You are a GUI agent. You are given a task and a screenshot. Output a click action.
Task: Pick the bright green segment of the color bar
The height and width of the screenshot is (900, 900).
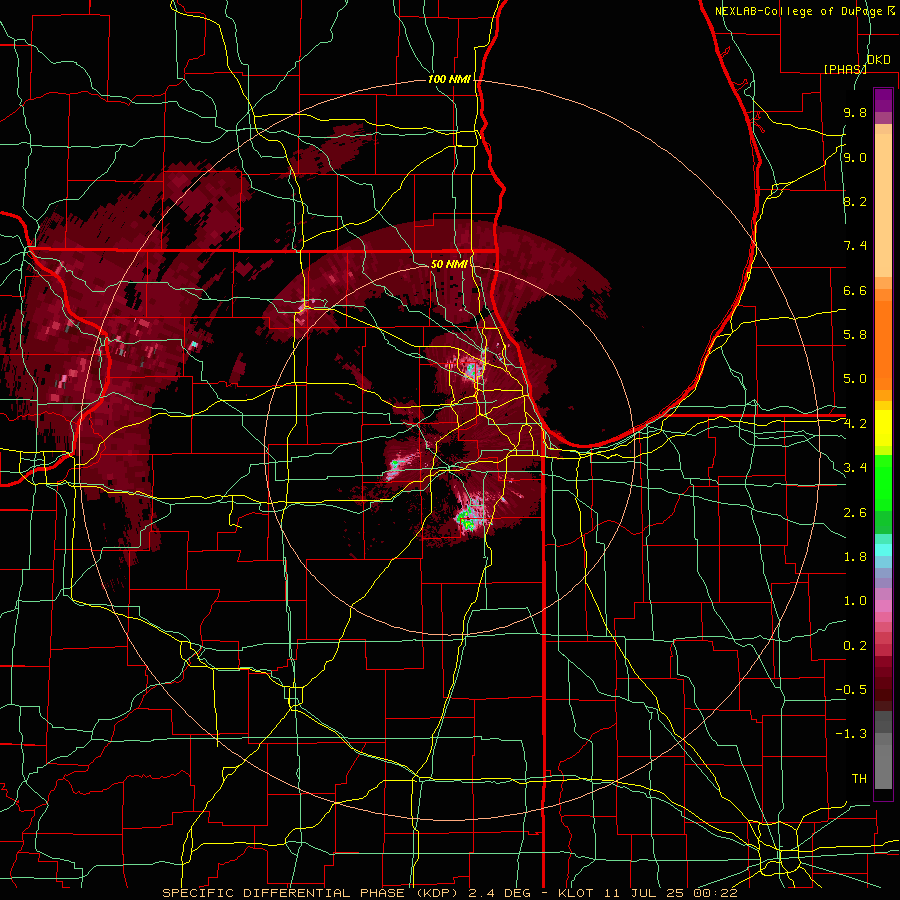point(883,483)
